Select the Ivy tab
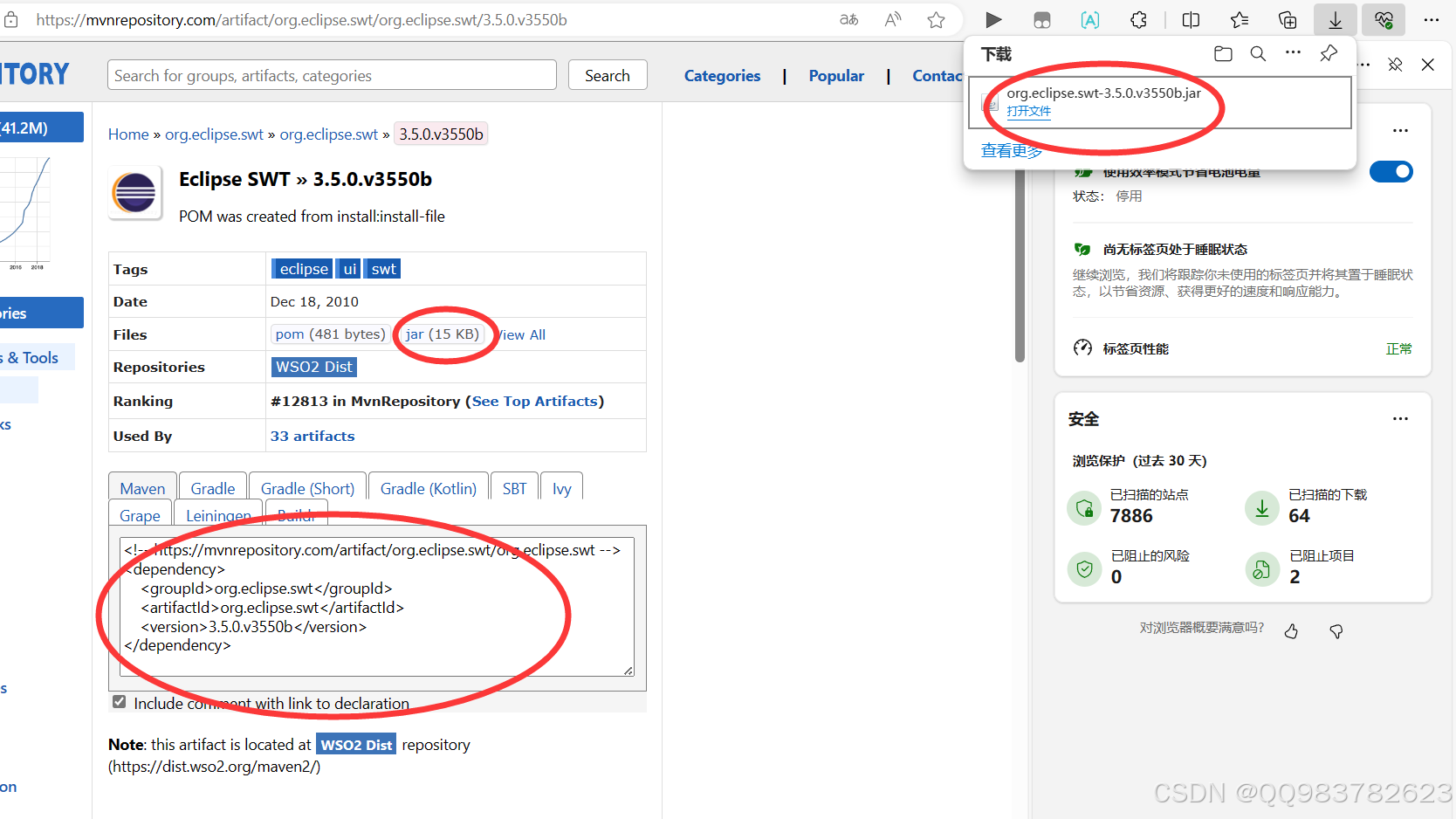Screen dimensions: 1456x819 click(x=561, y=488)
